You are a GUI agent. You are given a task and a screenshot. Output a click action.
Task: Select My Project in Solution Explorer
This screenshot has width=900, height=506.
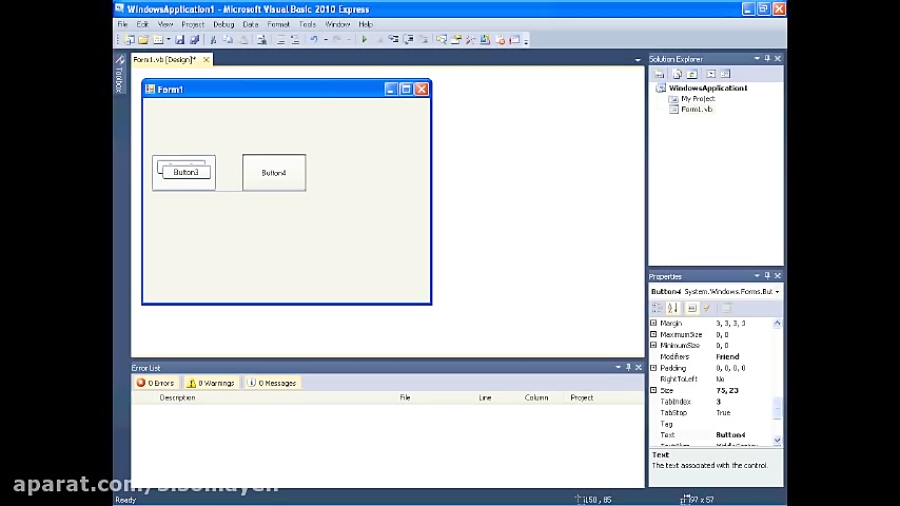click(697, 99)
